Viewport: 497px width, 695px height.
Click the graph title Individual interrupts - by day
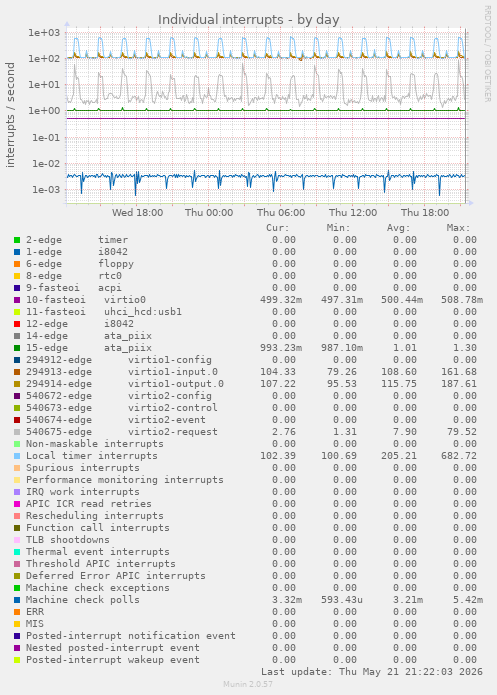point(249,20)
